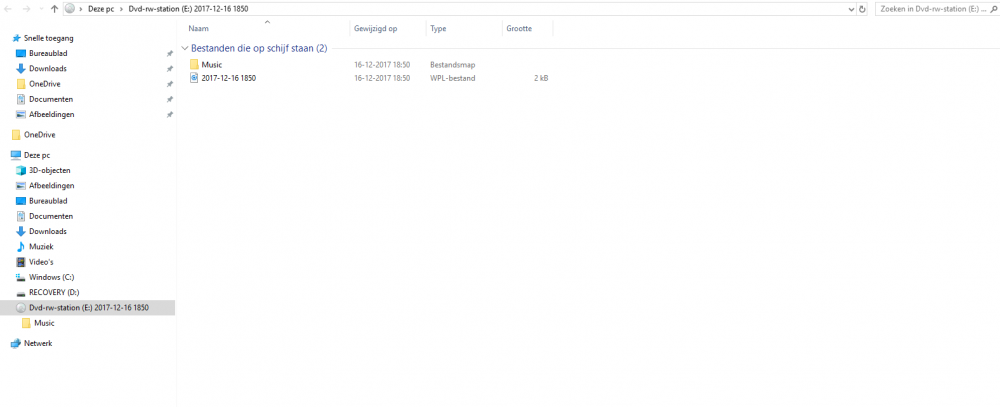
Task: Go forward with the Forward arrow
Action: pyautogui.click(x=25, y=10)
